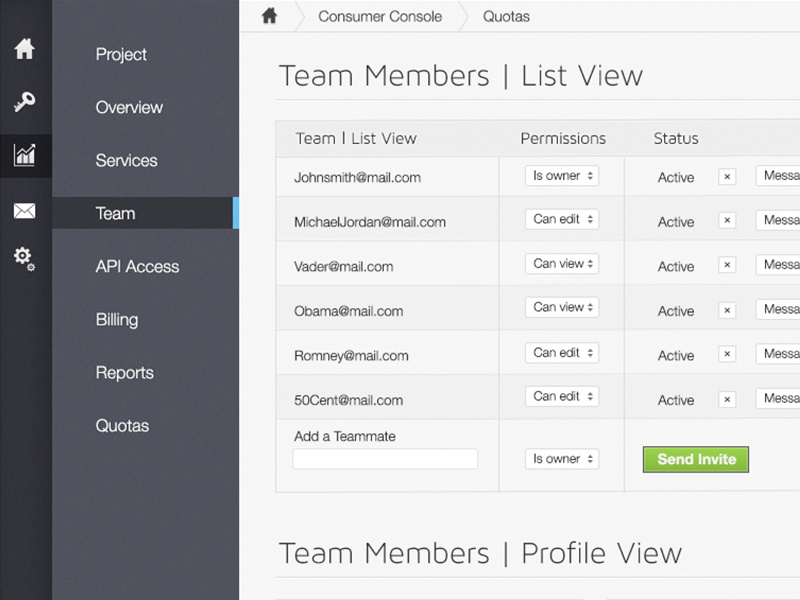Viewport: 800px width, 600px height.
Task: Open the permissions dropdown for the new teammate
Action: tap(561, 459)
